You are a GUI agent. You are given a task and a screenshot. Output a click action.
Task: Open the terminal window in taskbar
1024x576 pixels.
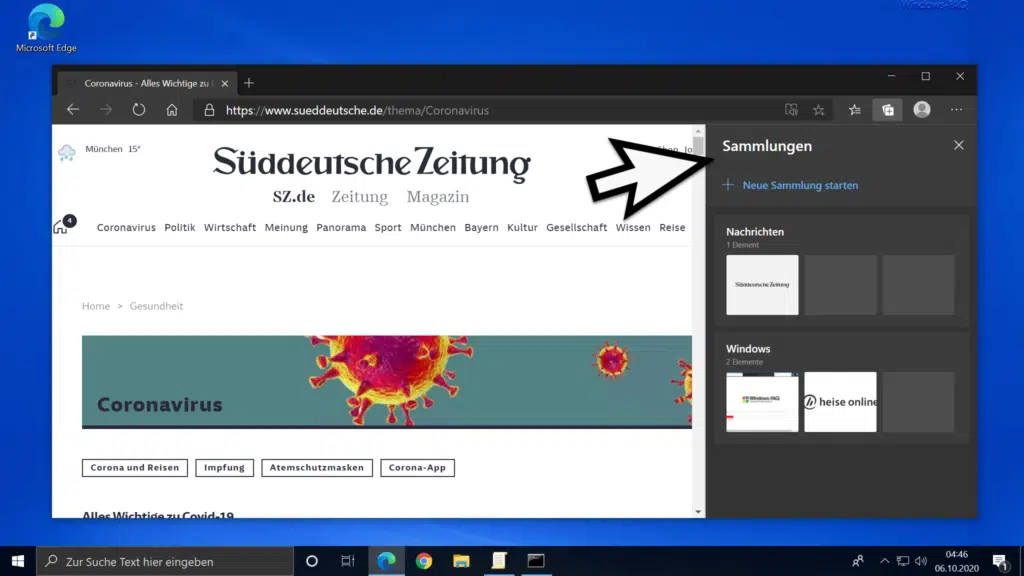(536, 561)
